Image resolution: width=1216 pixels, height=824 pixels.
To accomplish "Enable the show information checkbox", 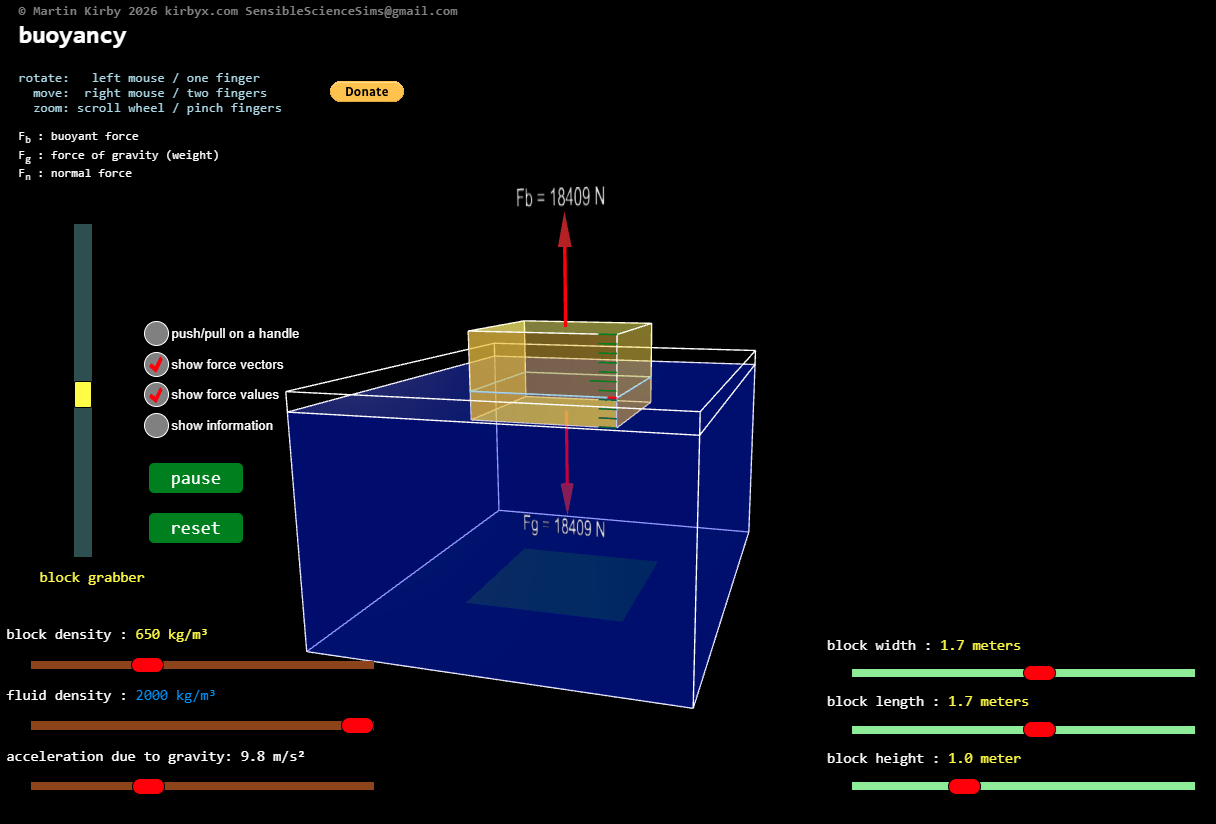I will 156,425.
